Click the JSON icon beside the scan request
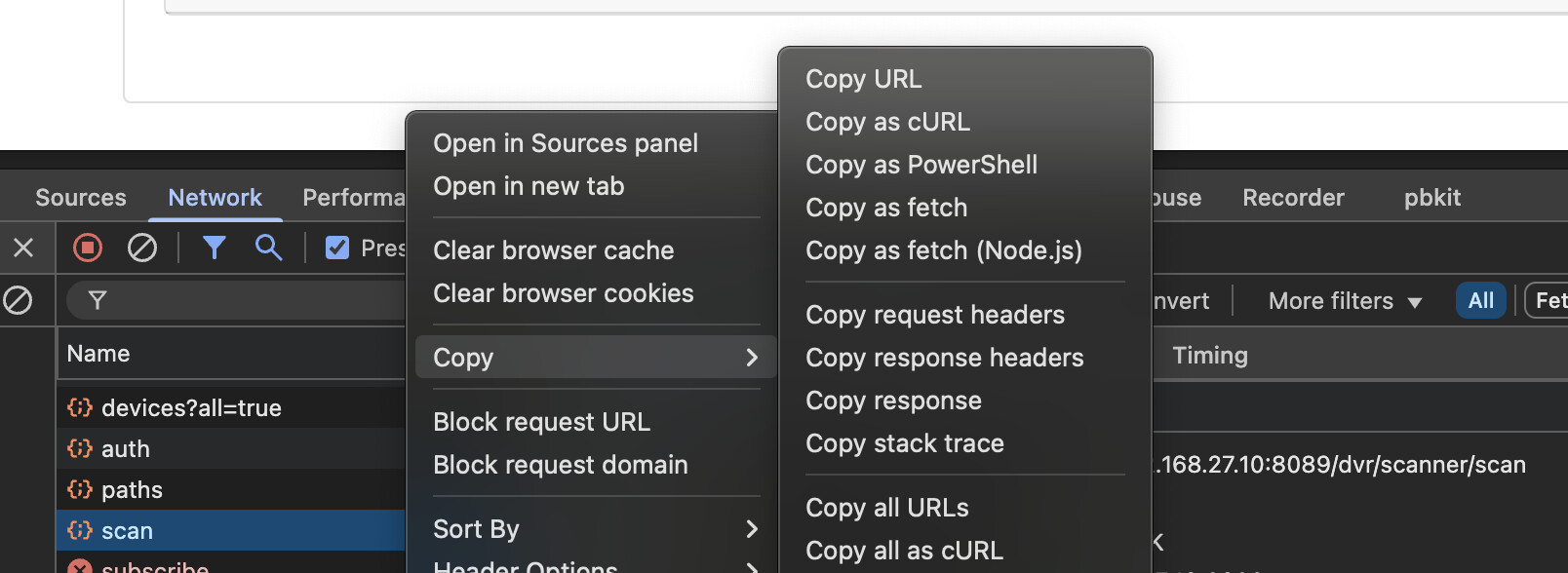 coord(80,530)
